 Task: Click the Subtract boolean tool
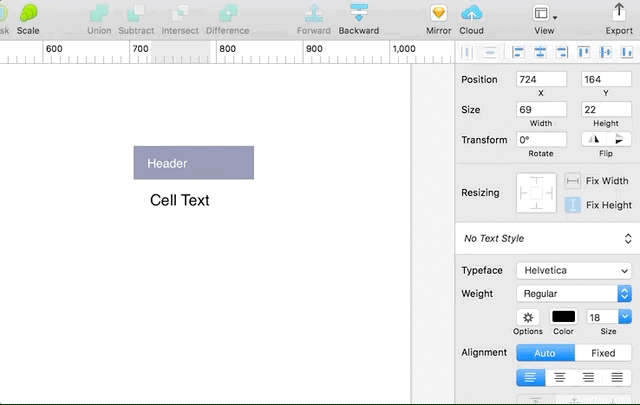pyautogui.click(x=136, y=19)
